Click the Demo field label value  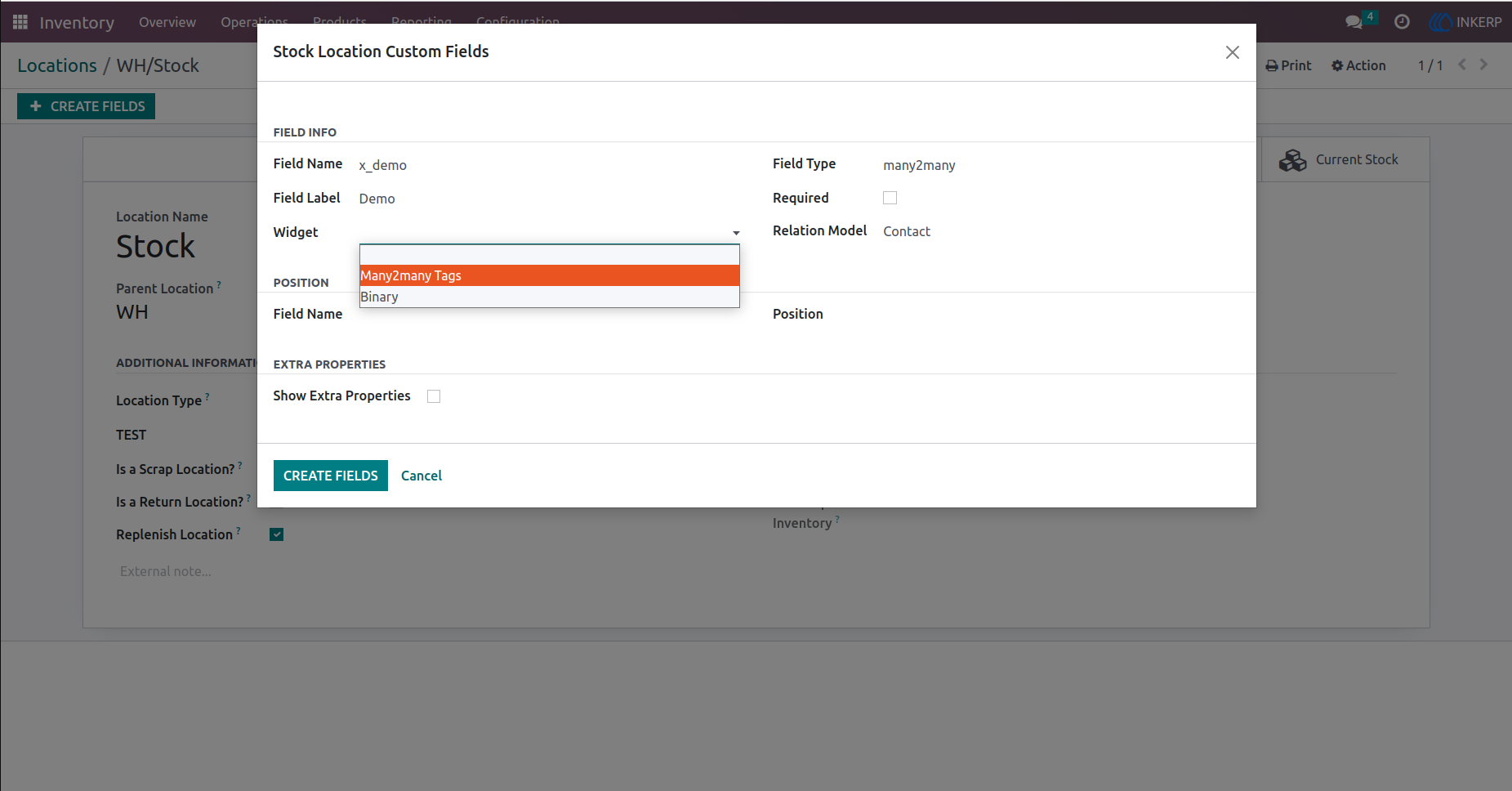[x=377, y=199]
